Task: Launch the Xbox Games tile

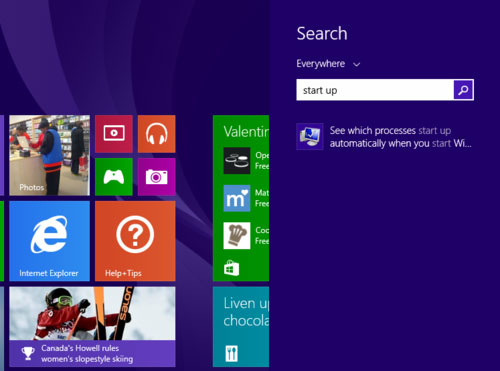Action: pyautogui.click(x=114, y=177)
